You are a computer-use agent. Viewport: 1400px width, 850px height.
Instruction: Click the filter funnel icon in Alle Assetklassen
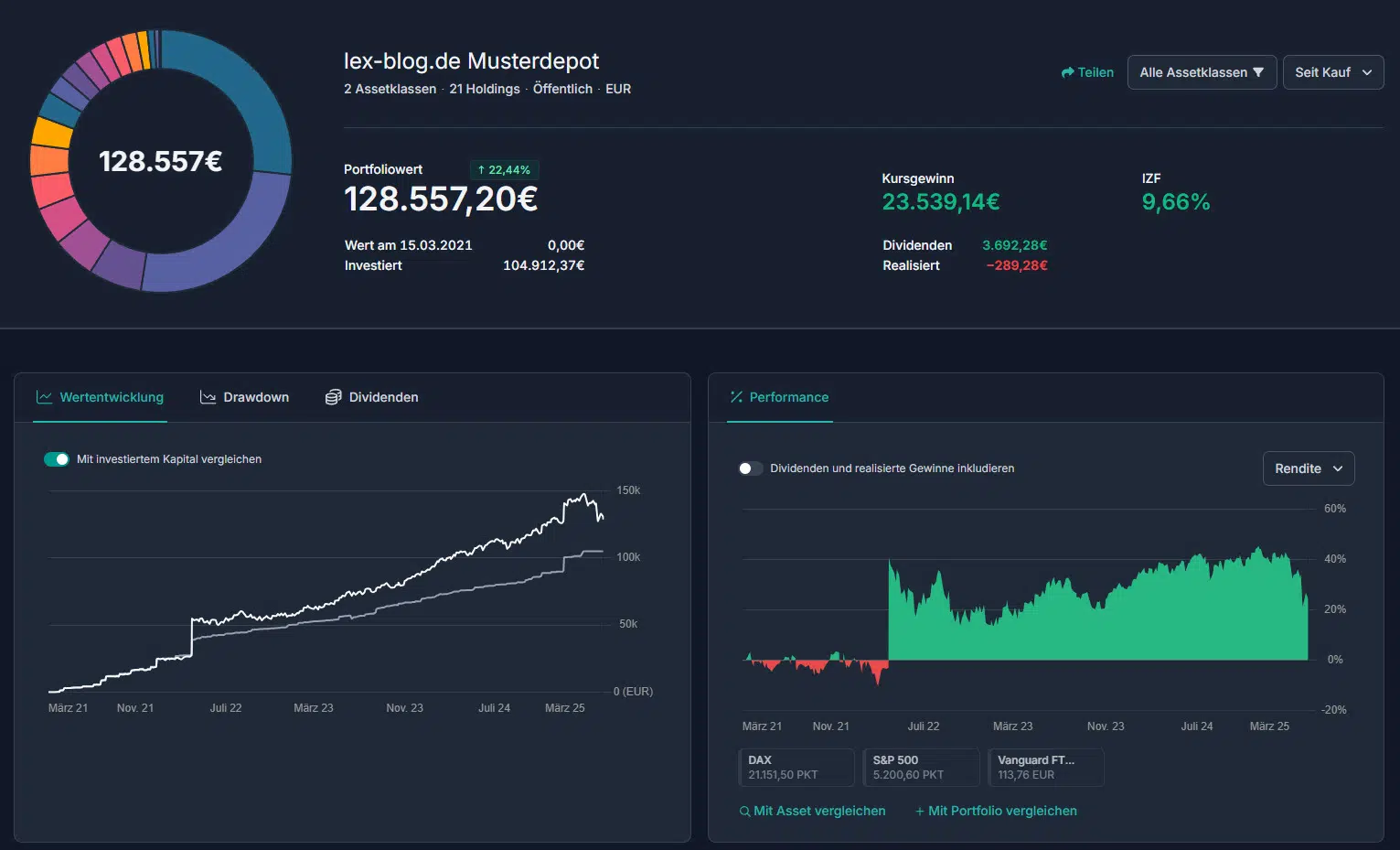pyautogui.click(x=1258, y=72)
